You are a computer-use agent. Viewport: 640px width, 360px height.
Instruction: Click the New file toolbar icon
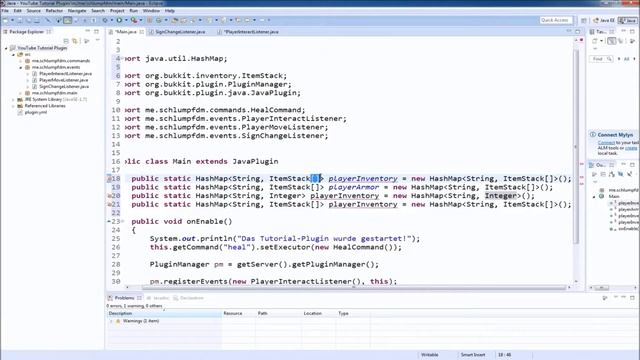click(x=6, y=20)
